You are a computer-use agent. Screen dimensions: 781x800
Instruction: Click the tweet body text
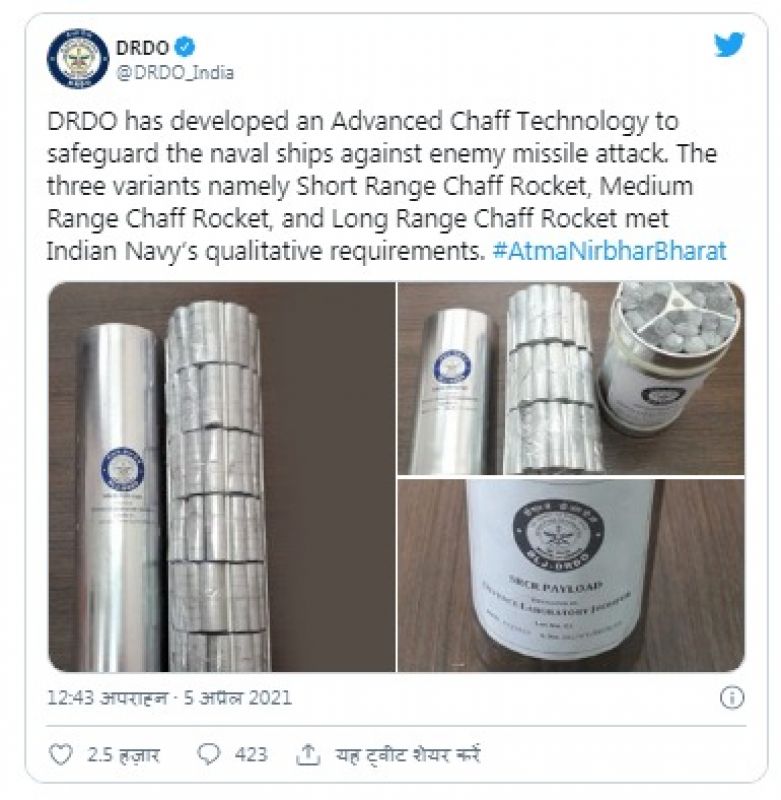[386, 186]
